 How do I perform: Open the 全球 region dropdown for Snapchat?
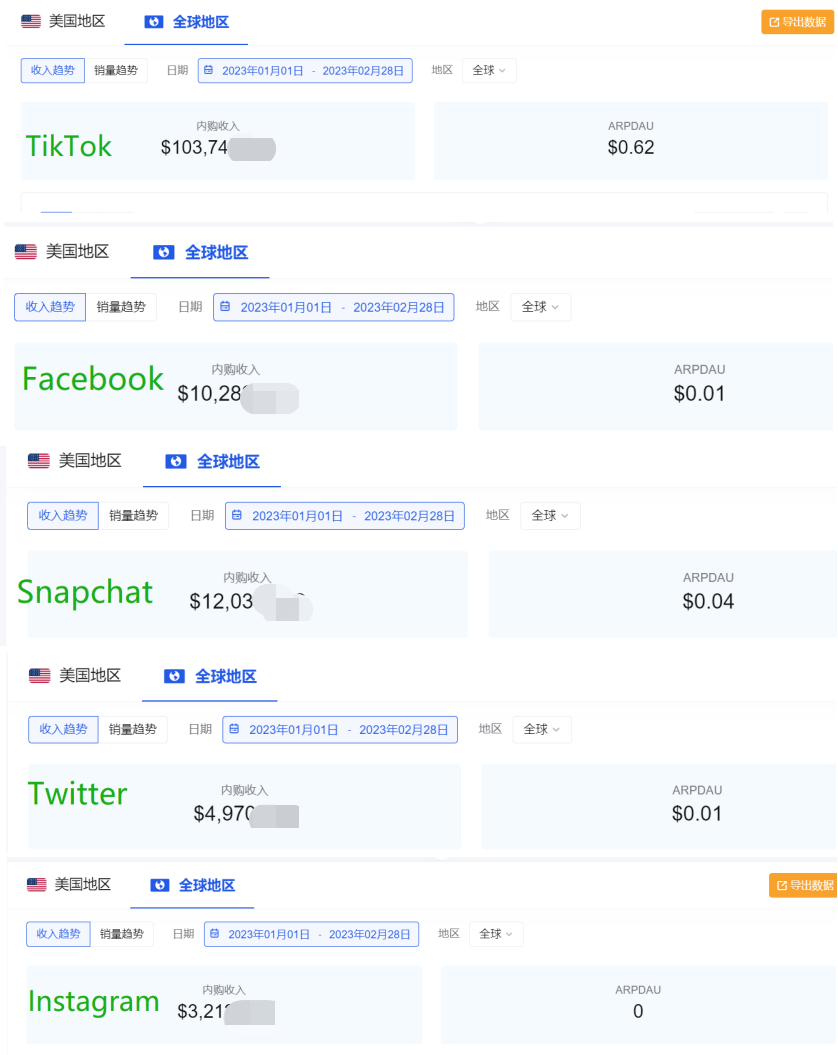[550, 516]
